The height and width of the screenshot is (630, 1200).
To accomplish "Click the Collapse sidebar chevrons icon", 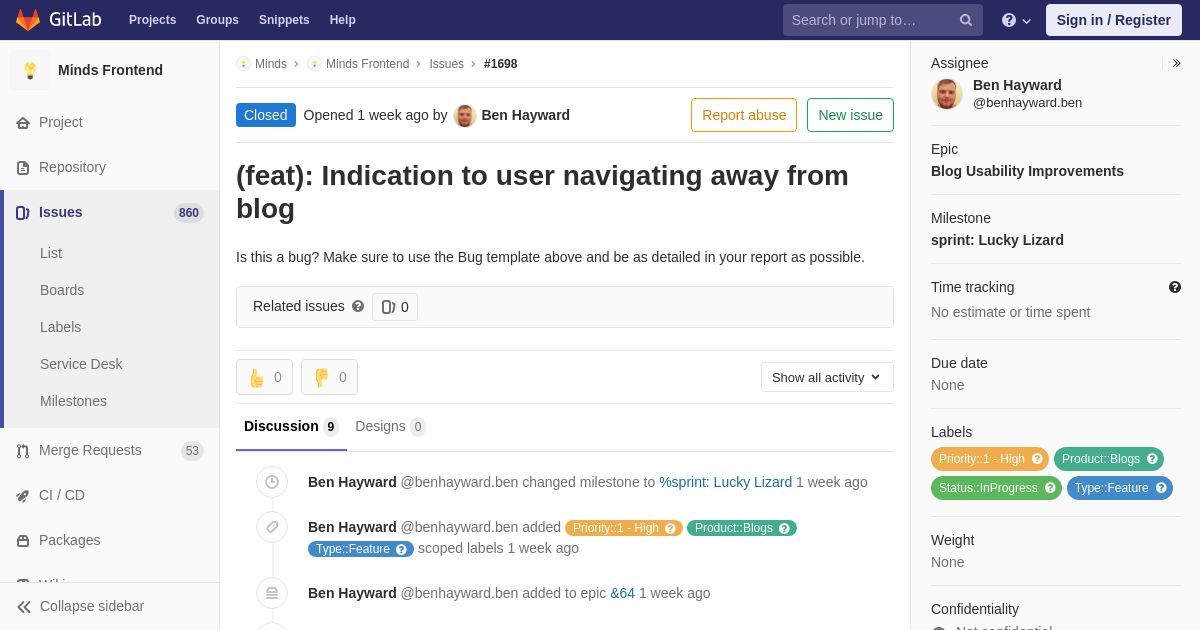I will click(x=24, y=607).
